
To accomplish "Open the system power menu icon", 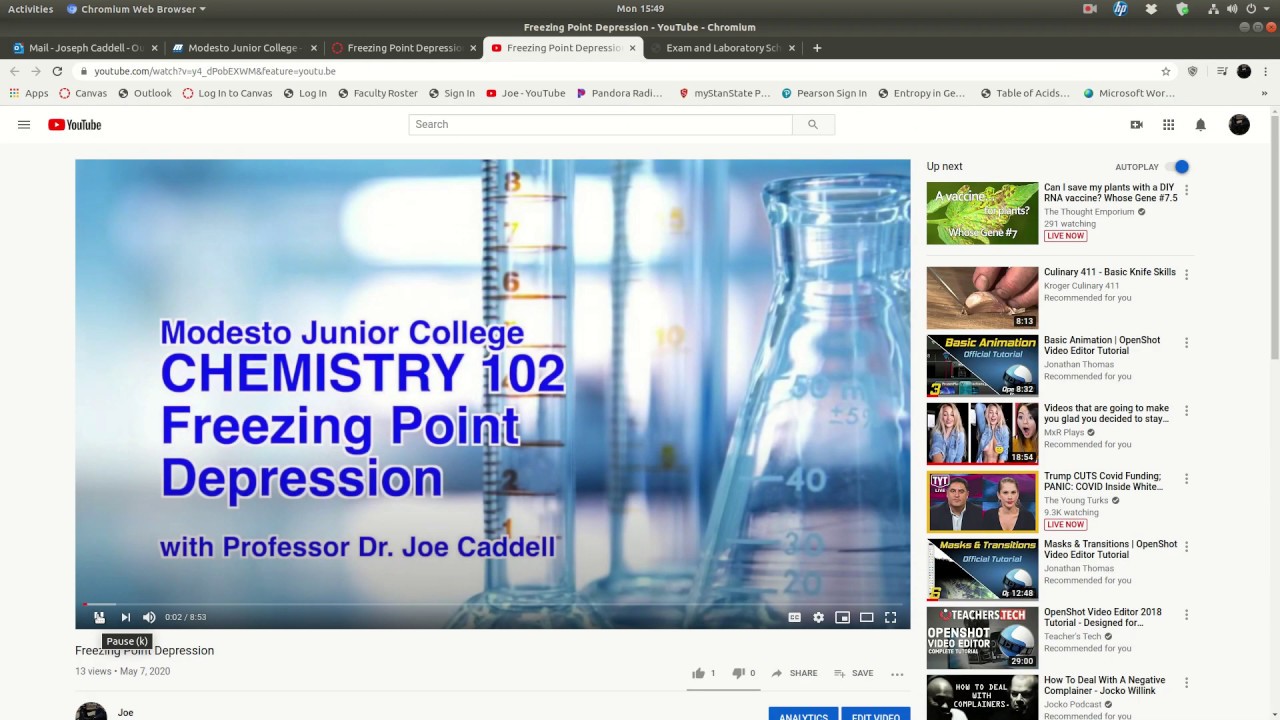I will tap(1251, 9).
